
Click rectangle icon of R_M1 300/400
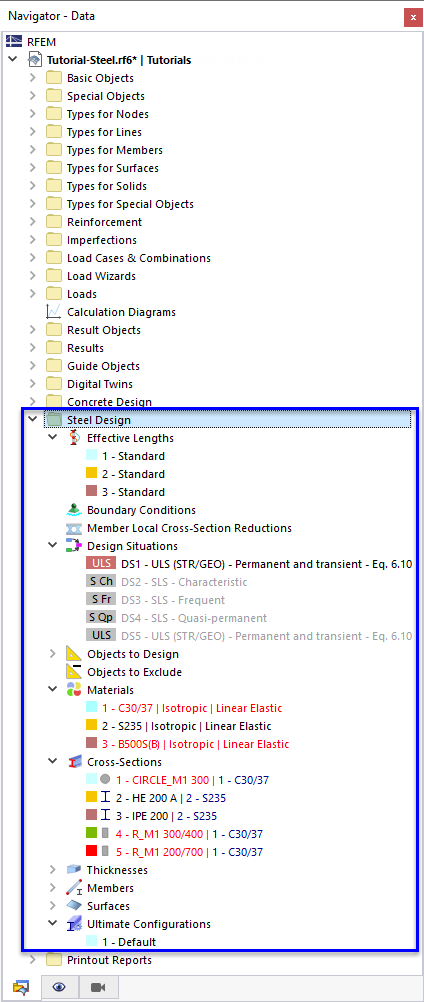tap(106, 834)
